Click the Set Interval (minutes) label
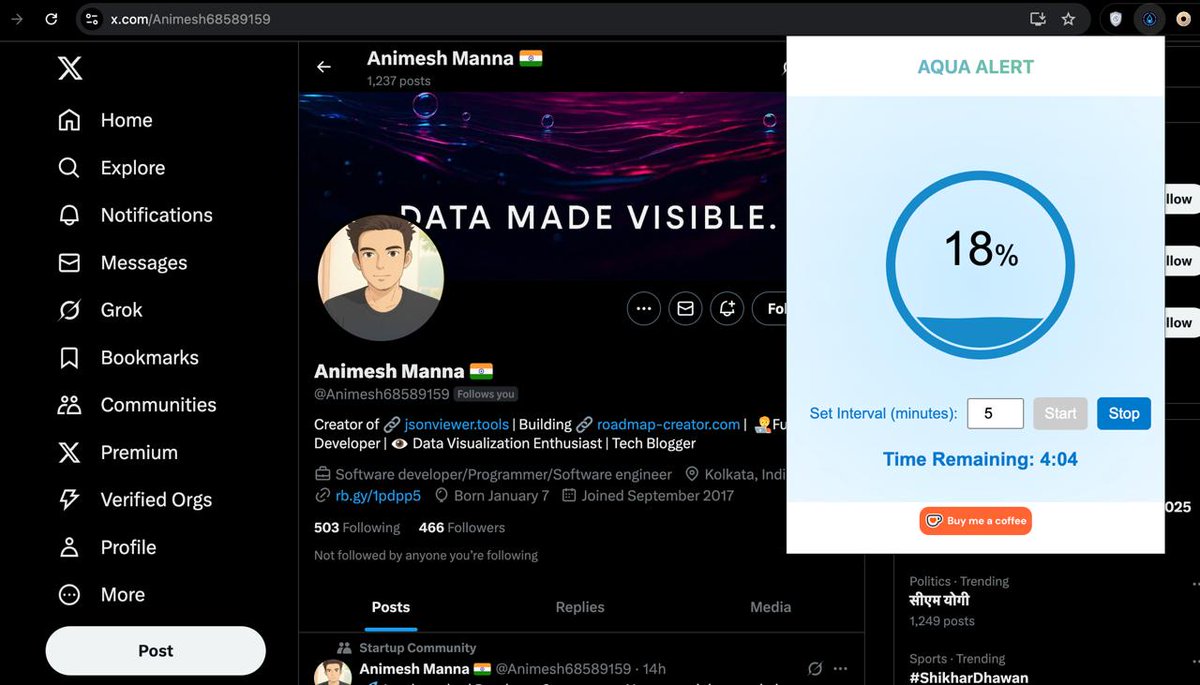The image size is (1200, 685). 883,413
